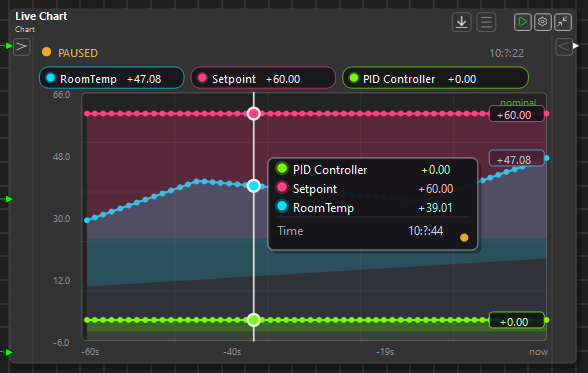Click the bottom green input port arrow
Viewport: 588px width, 373px height.
(x=8, y=352)
